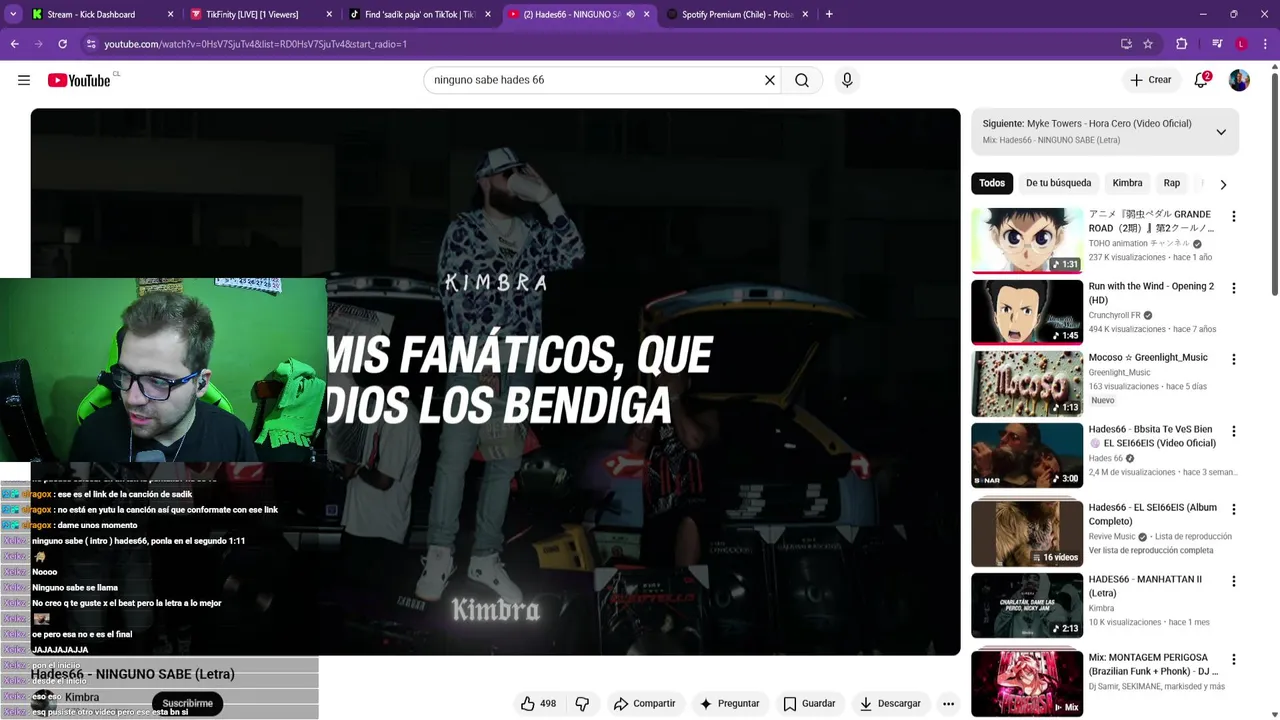Click the Descargar download button

(890, 704)
